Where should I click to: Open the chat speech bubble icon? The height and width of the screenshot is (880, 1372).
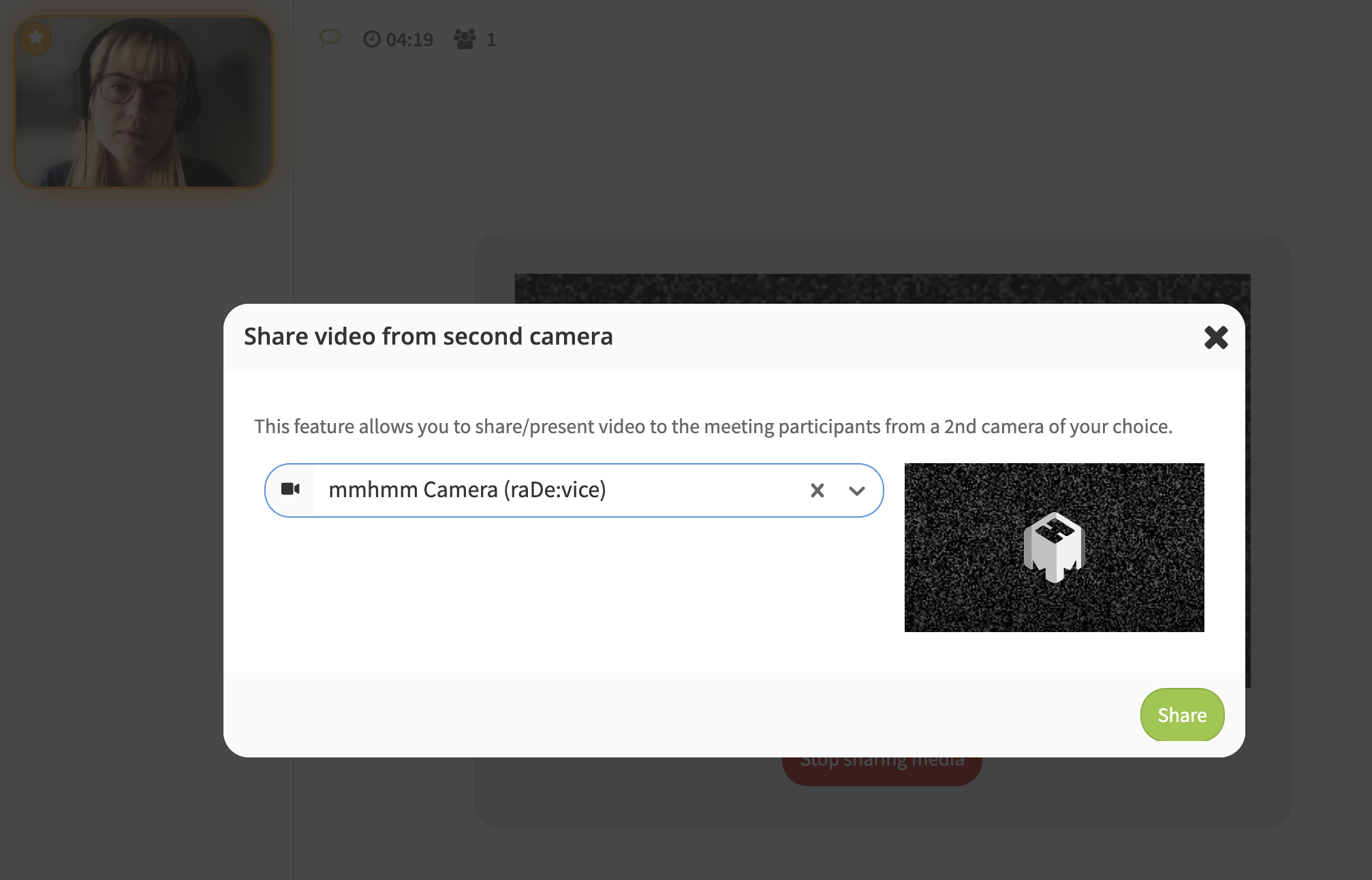[x=330, y=38]
